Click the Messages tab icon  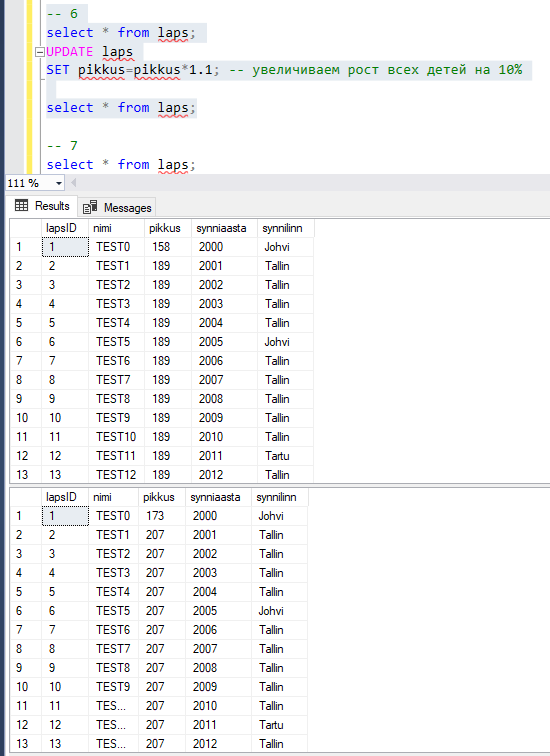tap(90, 207)
